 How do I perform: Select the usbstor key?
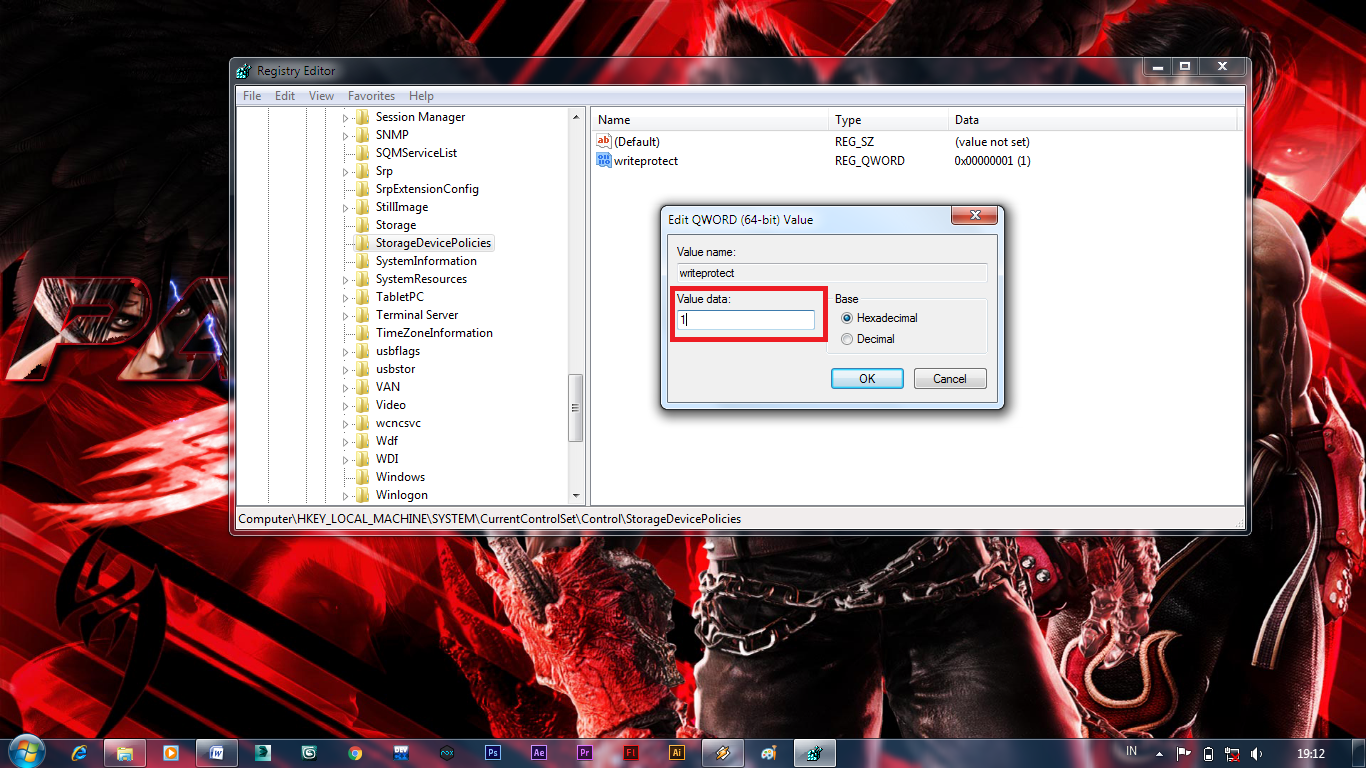pos(395,369)
